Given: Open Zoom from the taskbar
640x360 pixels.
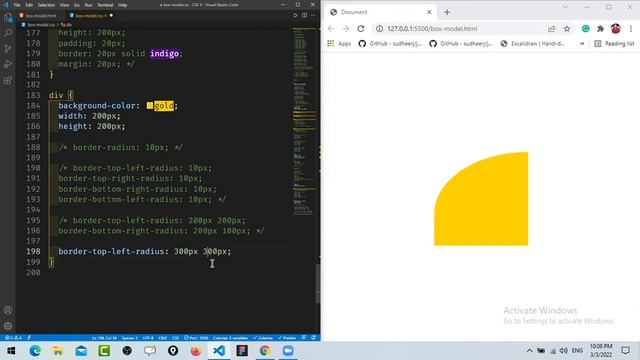Looking at the screenshot, I should [288, 351].
